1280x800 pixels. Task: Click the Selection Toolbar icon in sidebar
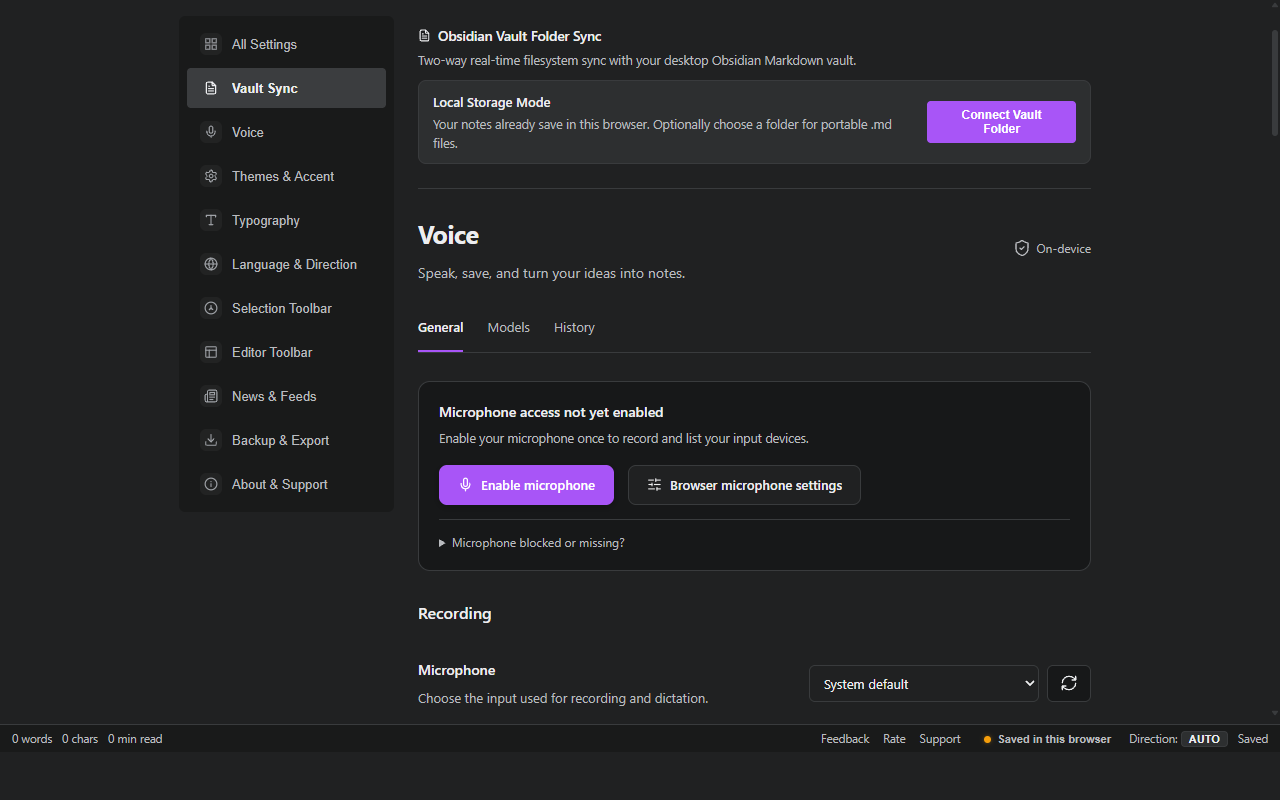pos(211,308)
